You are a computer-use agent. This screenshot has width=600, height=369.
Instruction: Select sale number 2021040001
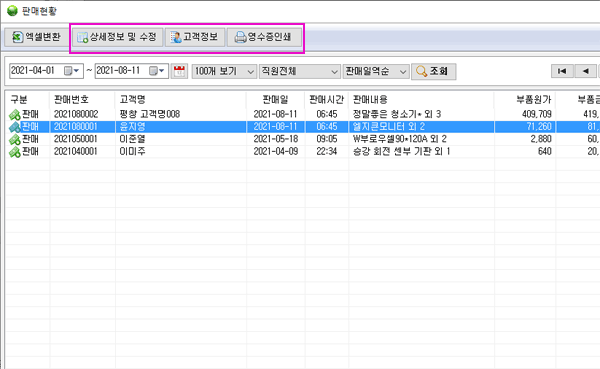coord(76,152)
